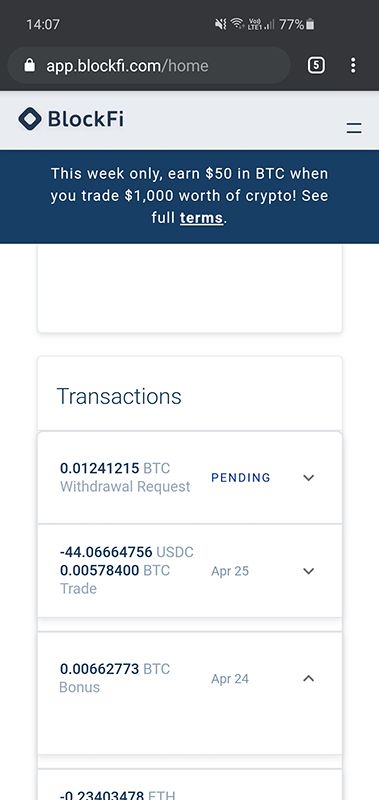Collapse the Apr 24 BTC bonus entry
379x800 pixels.
click(309, 679)
